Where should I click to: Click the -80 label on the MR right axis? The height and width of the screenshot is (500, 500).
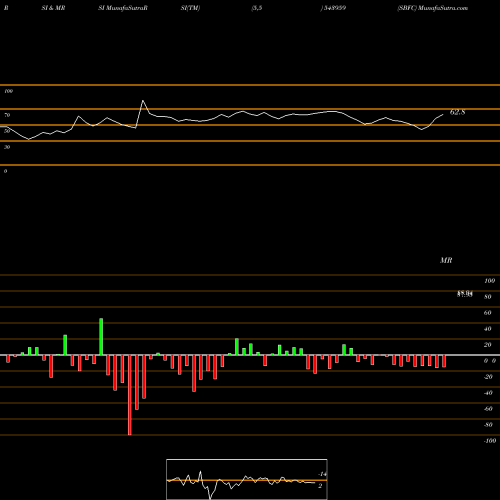pos(488,425)
